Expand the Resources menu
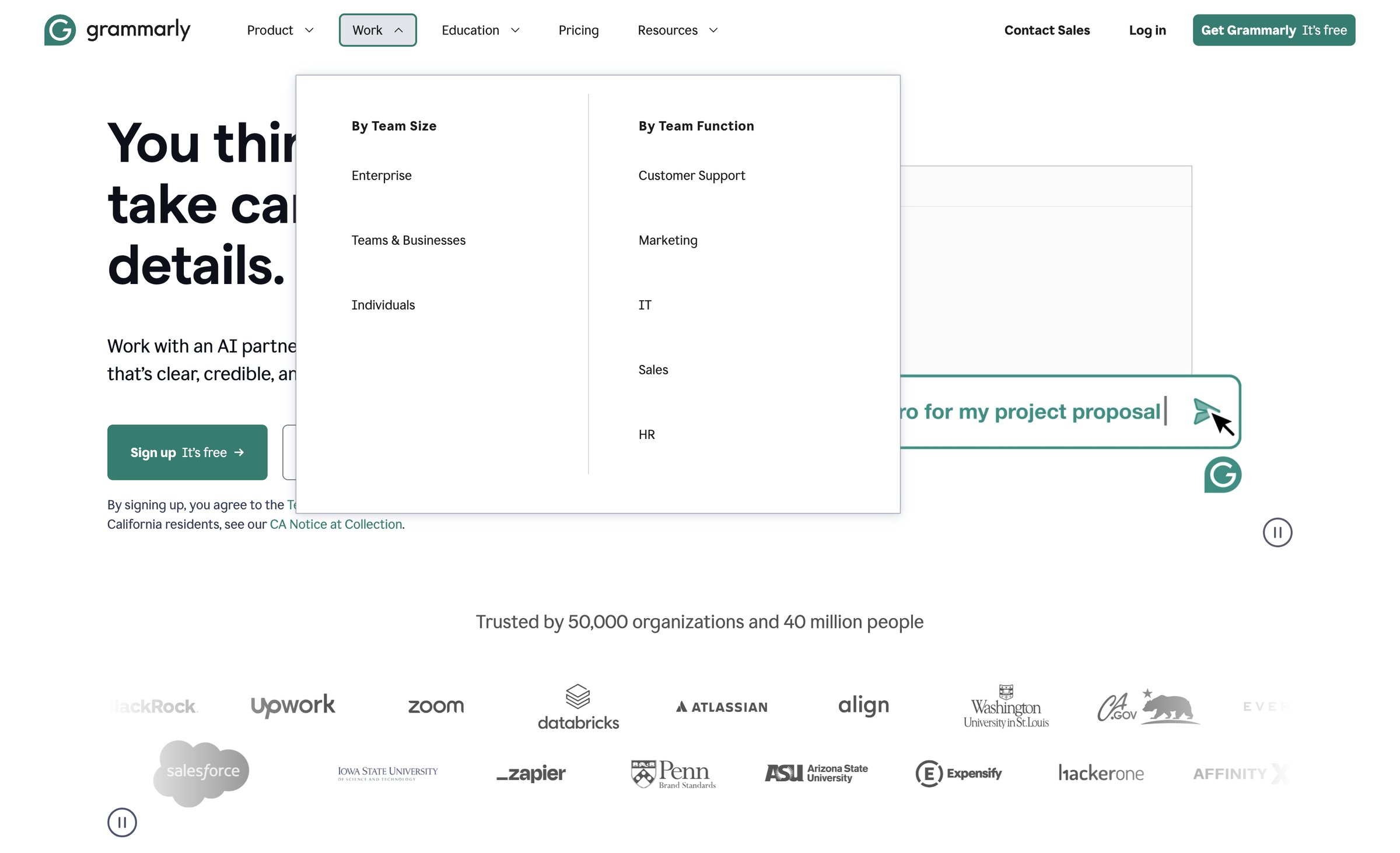This screenshot has height=853, width=1400. [x=677, y=30]
